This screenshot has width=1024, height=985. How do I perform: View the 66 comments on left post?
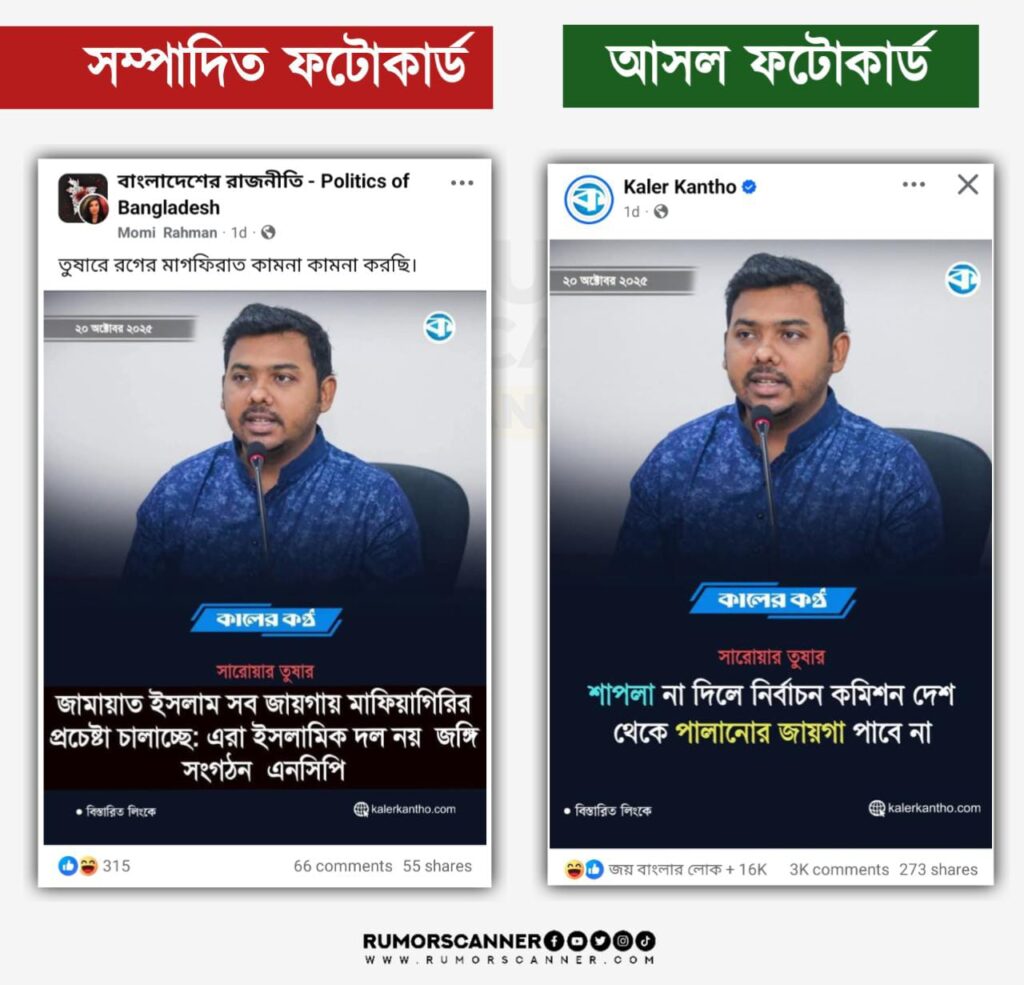[343, 866]
